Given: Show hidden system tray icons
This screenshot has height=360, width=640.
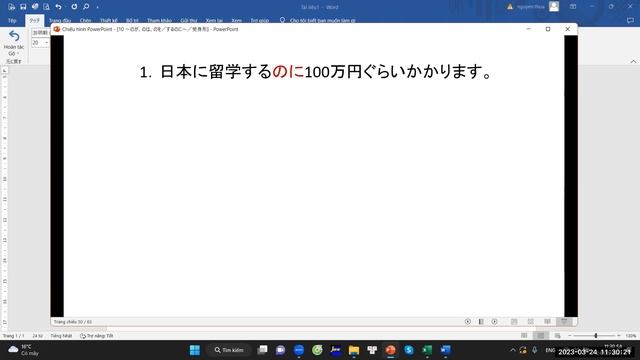Looking at the screenshot, I should click(513, 350).
